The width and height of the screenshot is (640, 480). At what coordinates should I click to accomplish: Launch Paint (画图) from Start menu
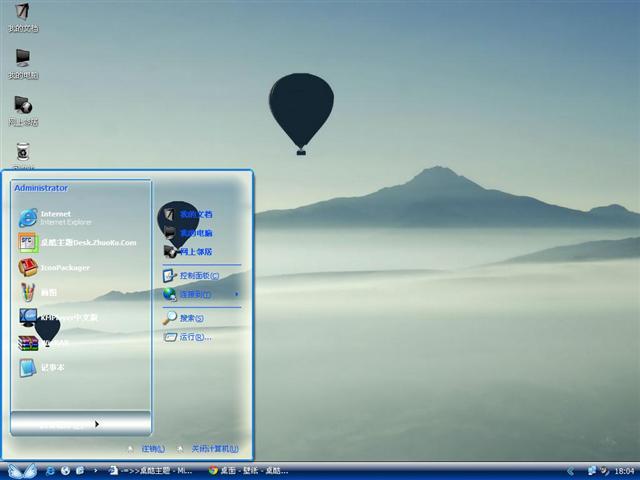coord(45,293)
